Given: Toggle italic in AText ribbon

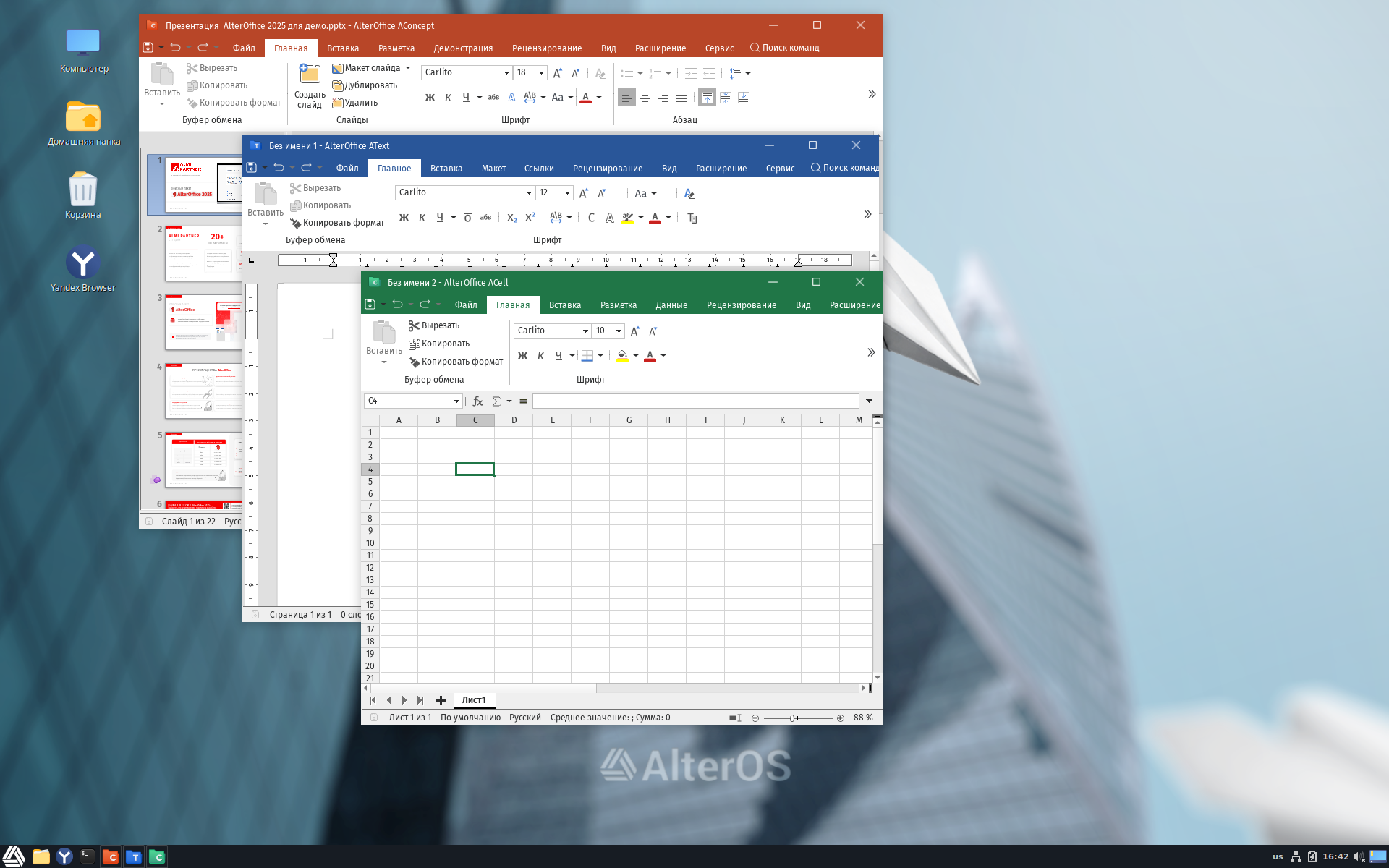Looking at the screenshot, I should tap(422, 218).
